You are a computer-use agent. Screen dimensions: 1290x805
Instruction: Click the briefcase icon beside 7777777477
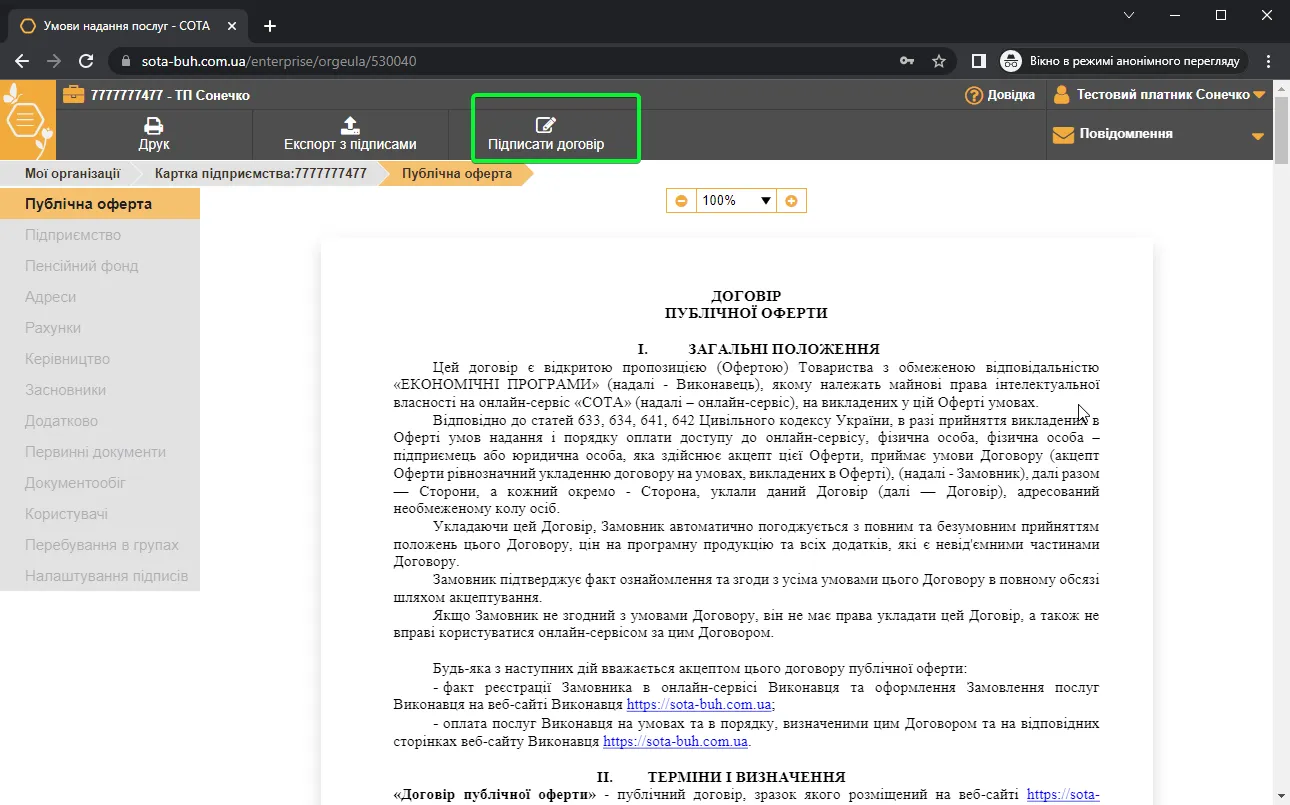point(74,95)
